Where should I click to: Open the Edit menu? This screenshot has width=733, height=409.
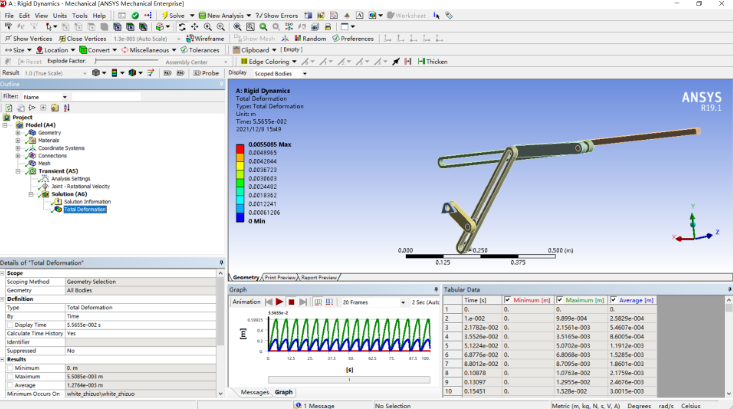(x=24, y=15)
